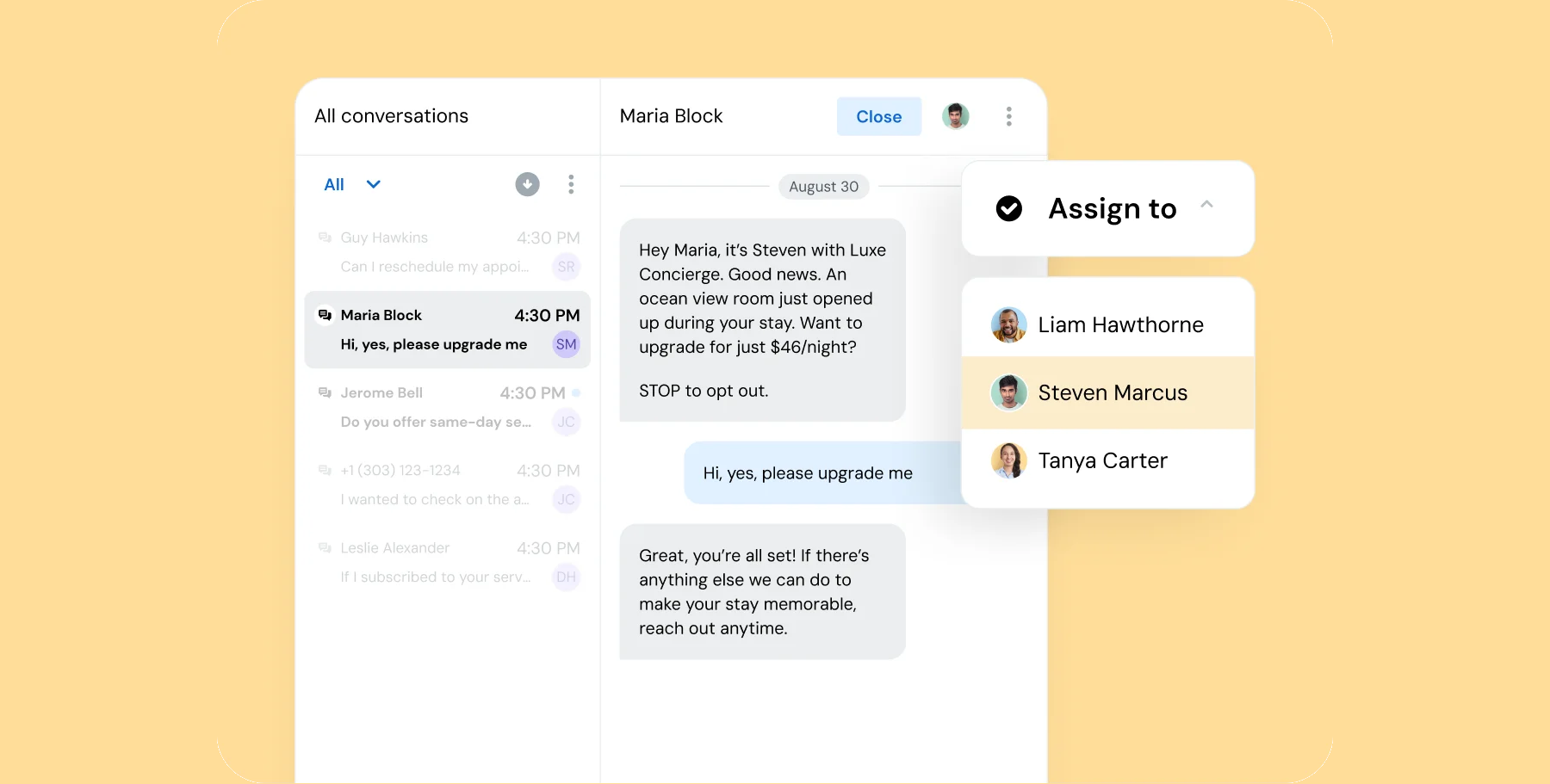1550x784 pixels.
Task: Assign the conversation to Steven Marcus
Action: [x=1113, y=392]
